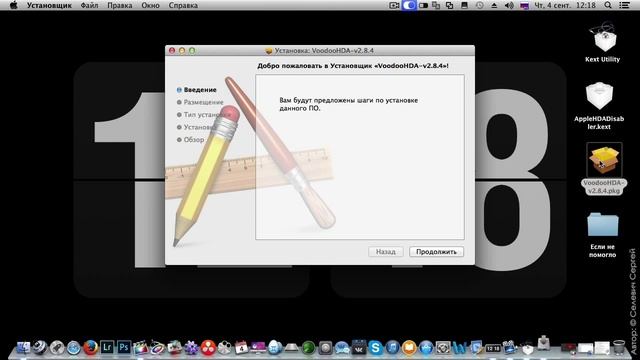Image resolution: width=640 pixels, height=360 pixels.
Task: Close the VoodooHDA installer window
Action: pyautogui.click(x=172, y=51)
